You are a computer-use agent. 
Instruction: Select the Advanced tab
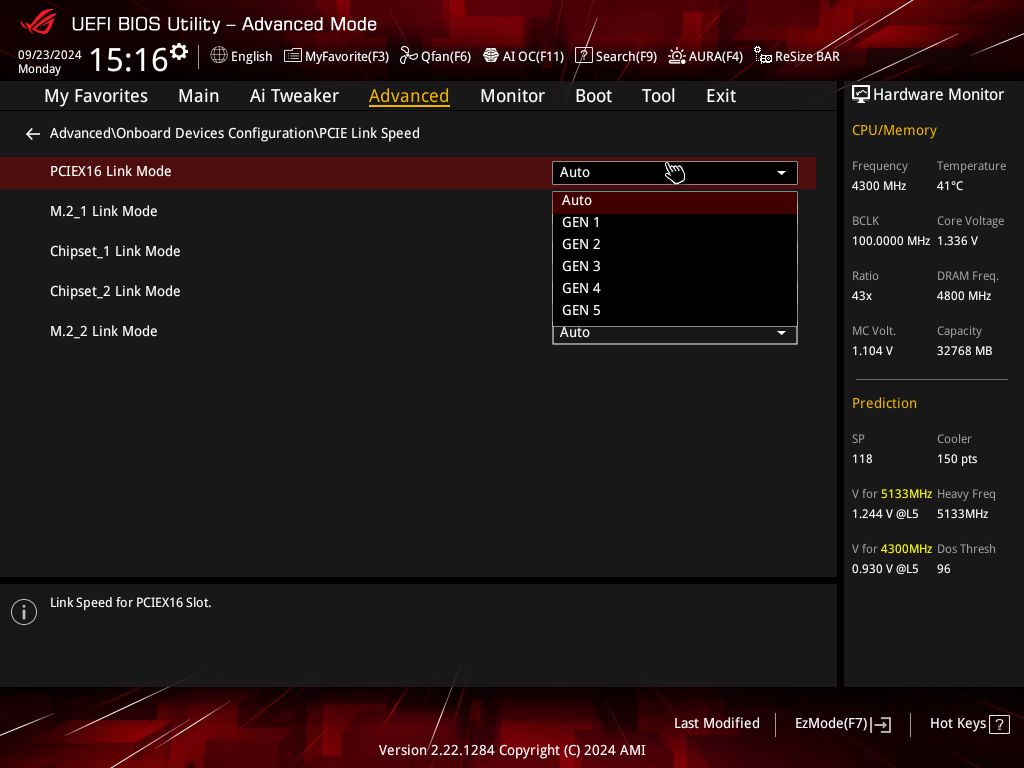coord(409,96)
